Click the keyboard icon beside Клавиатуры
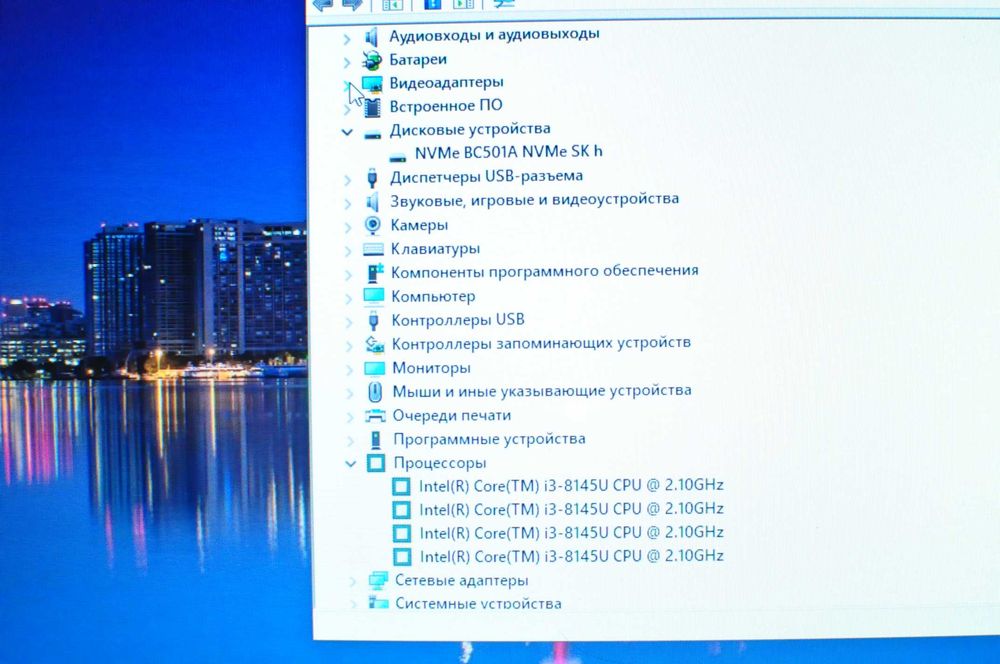1000x664 pixels. click(x=373, y=249)
